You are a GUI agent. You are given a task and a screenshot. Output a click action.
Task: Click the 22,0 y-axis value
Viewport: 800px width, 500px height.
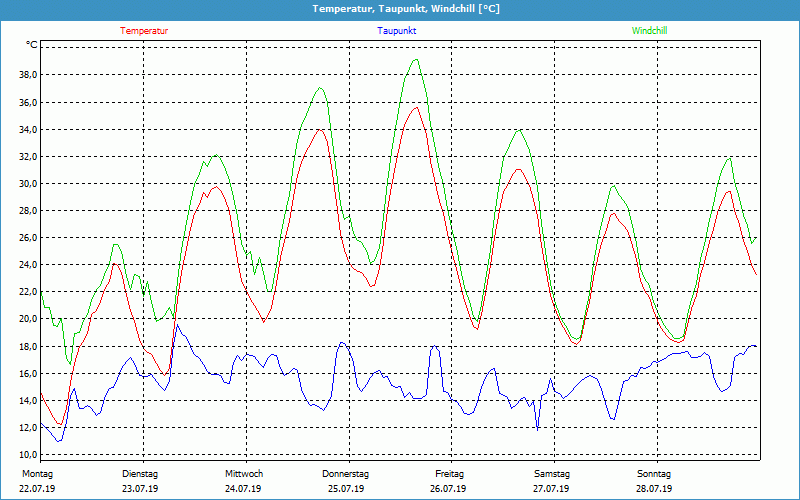[x=28, y=292]
